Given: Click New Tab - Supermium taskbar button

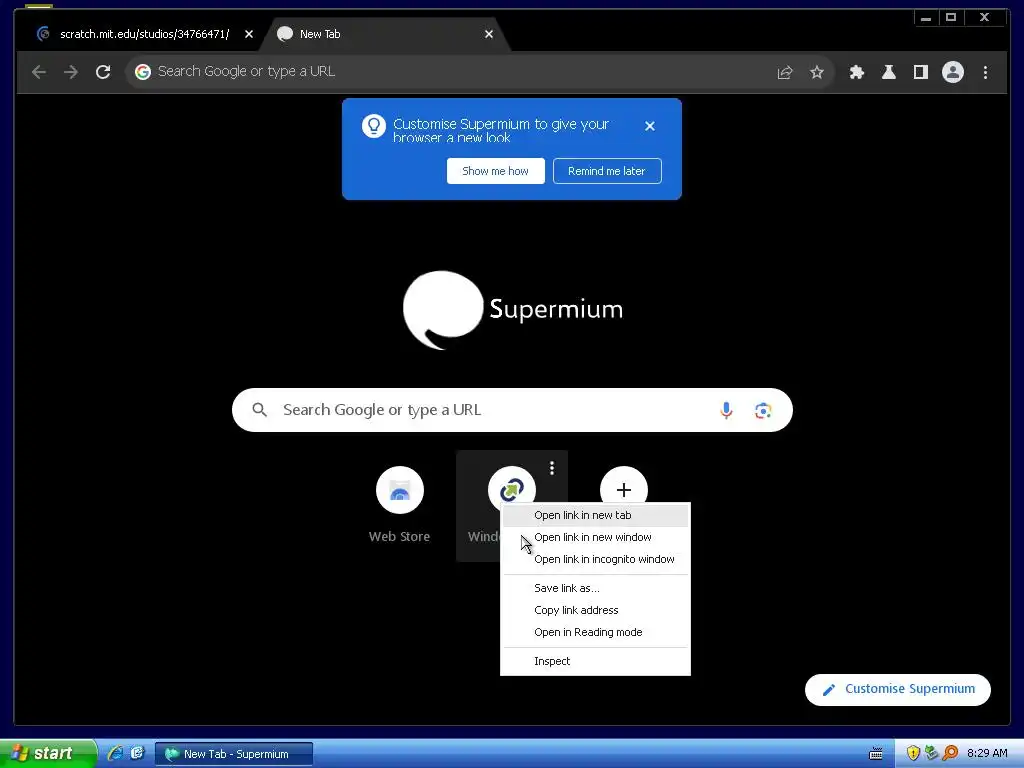Looking at the screenshot, I should tap(234, 754).
